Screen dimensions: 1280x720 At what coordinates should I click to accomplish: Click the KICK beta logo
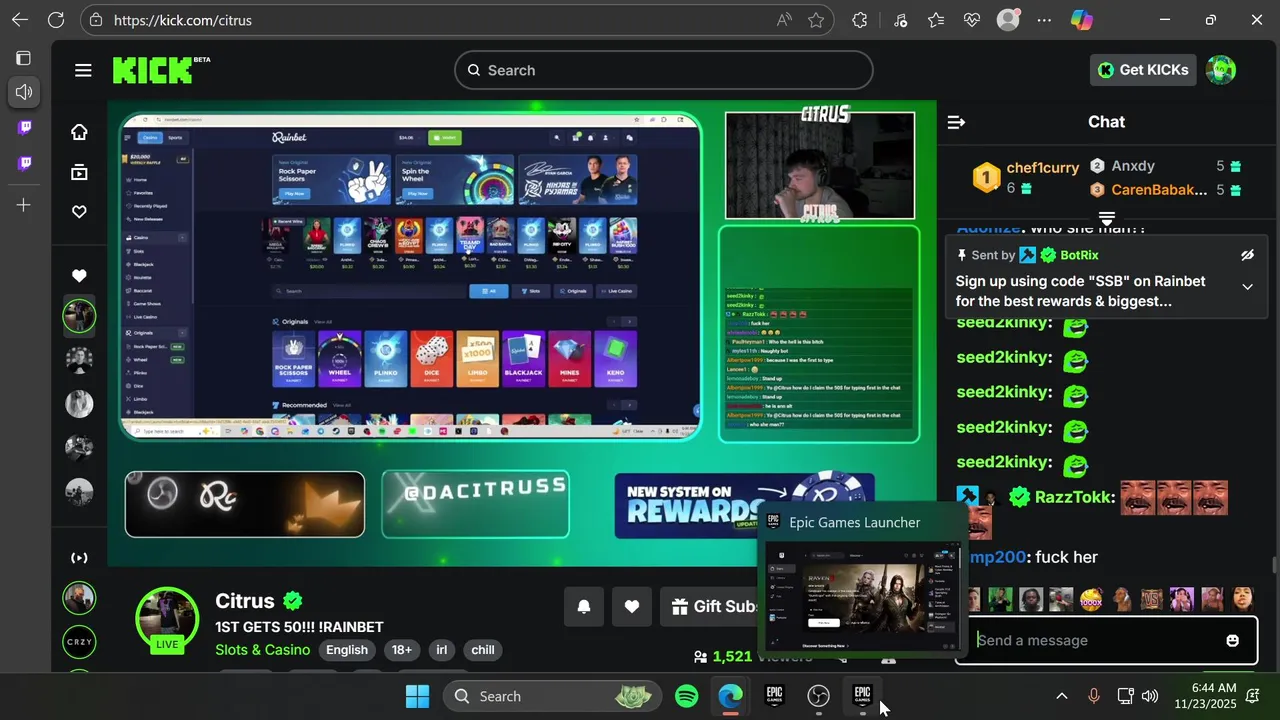pyautogui.click(x=161, y=70)
